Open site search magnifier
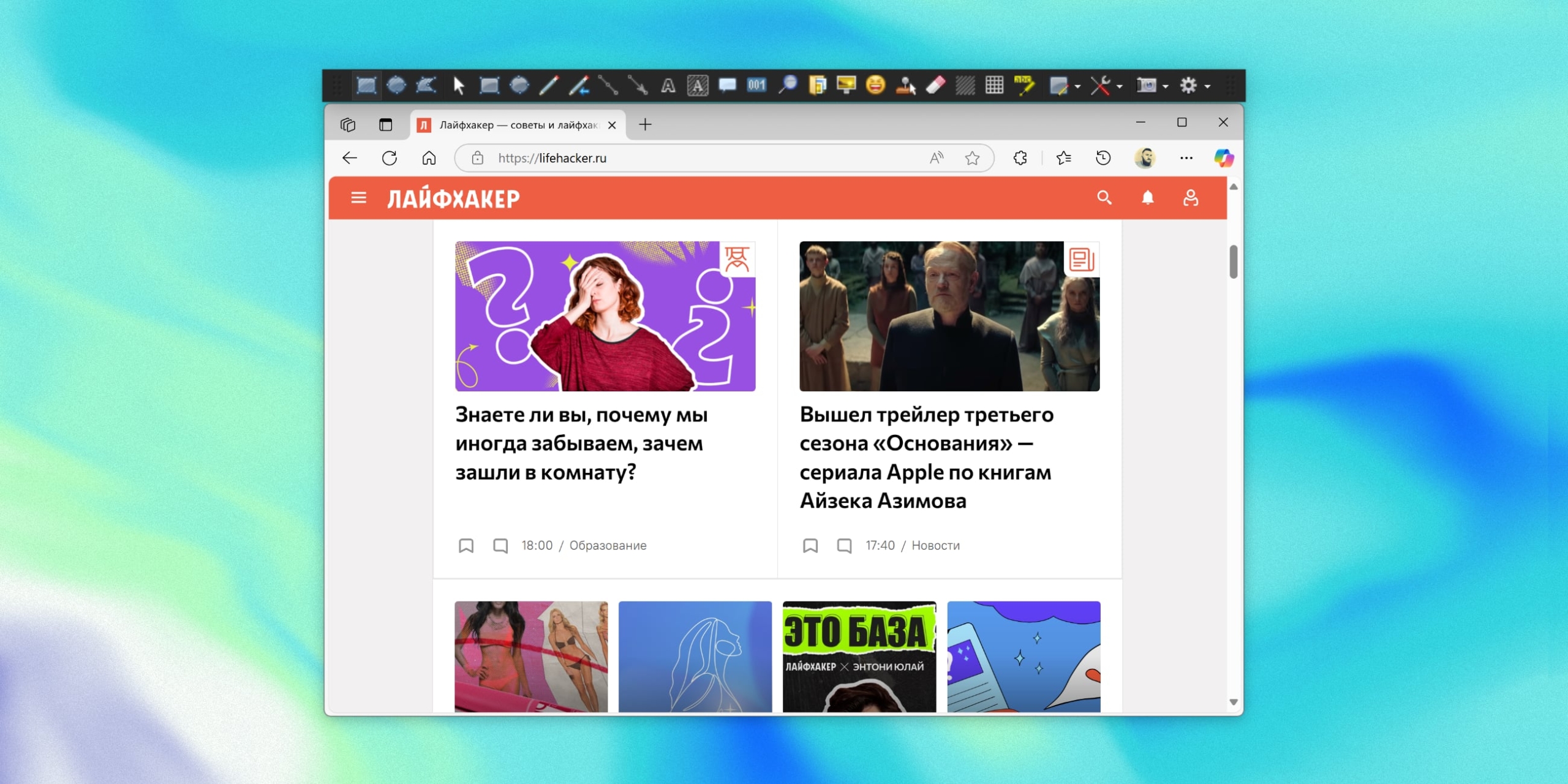1568x784 pixels. pos(1104,198)
